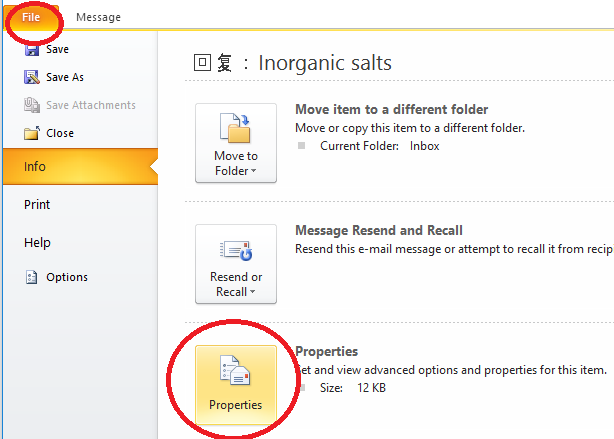Click the Properties document icon

(235, 370)
